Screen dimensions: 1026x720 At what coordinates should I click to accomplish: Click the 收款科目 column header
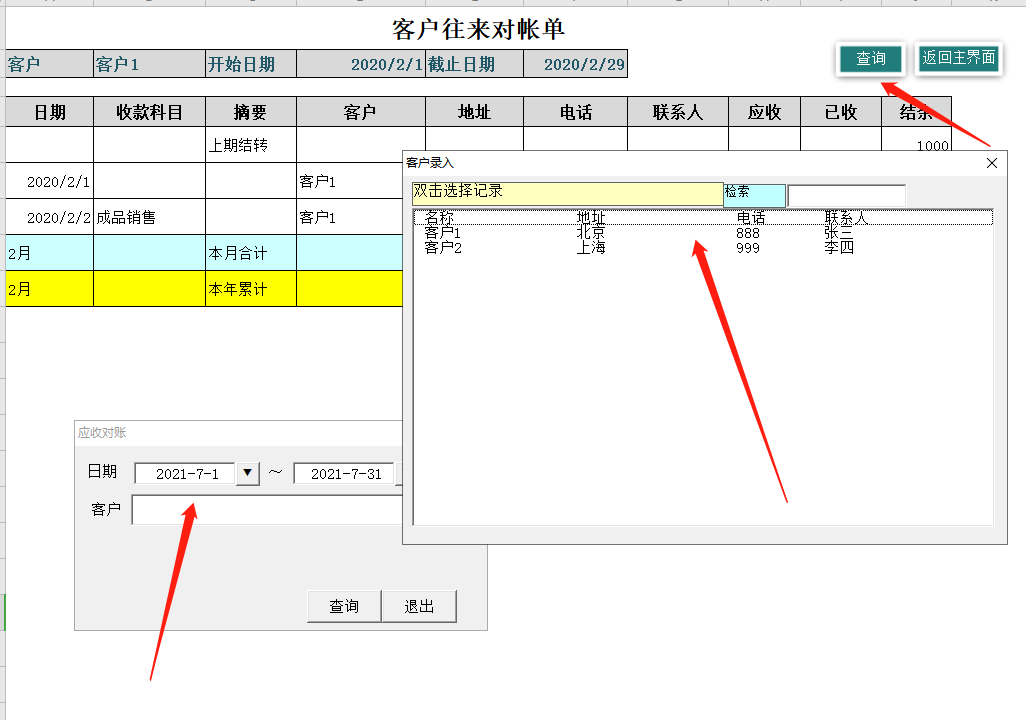point(149,112)
